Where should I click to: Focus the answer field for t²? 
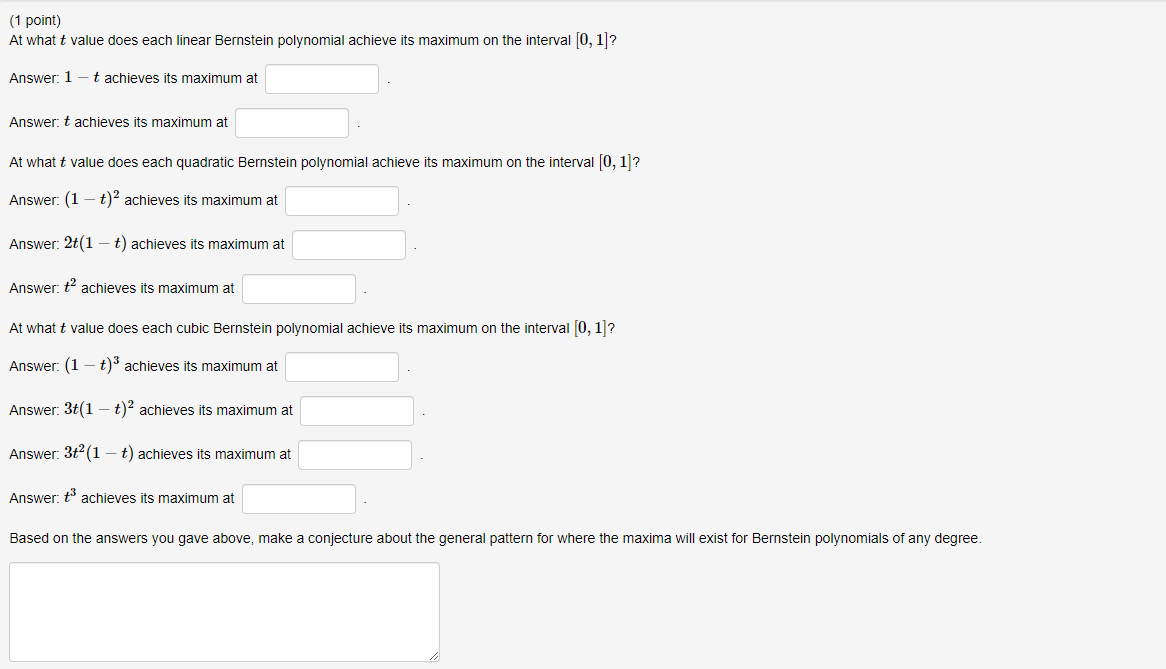point(298,288)
